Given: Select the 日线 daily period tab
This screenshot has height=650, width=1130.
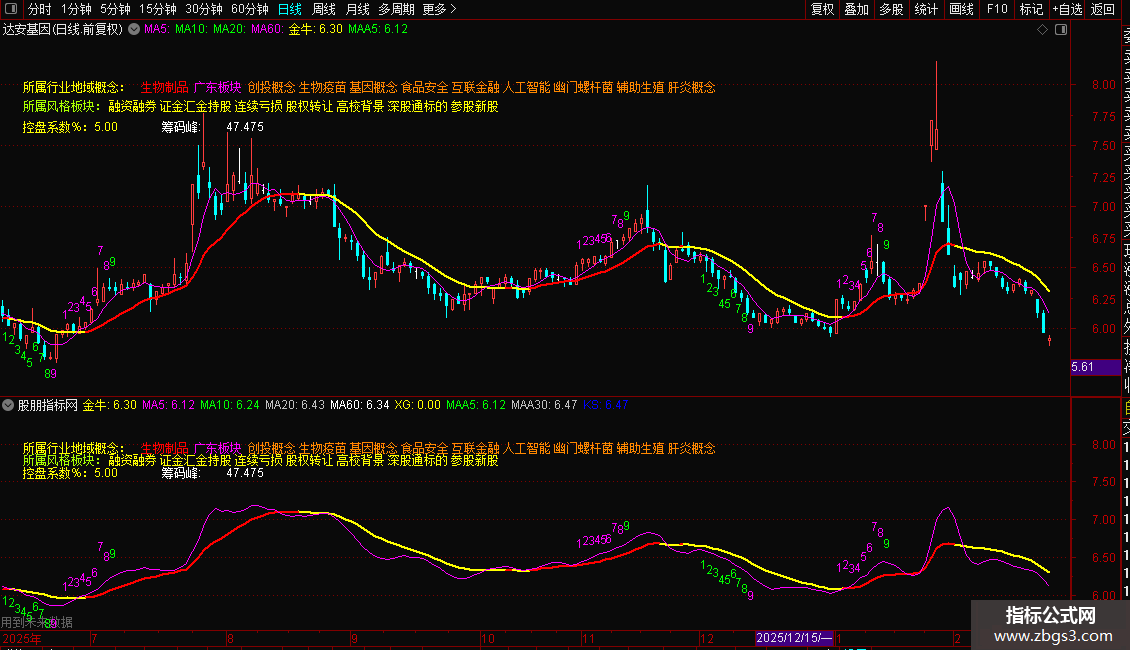Looking at the screenshot, I should pos(290,9).
